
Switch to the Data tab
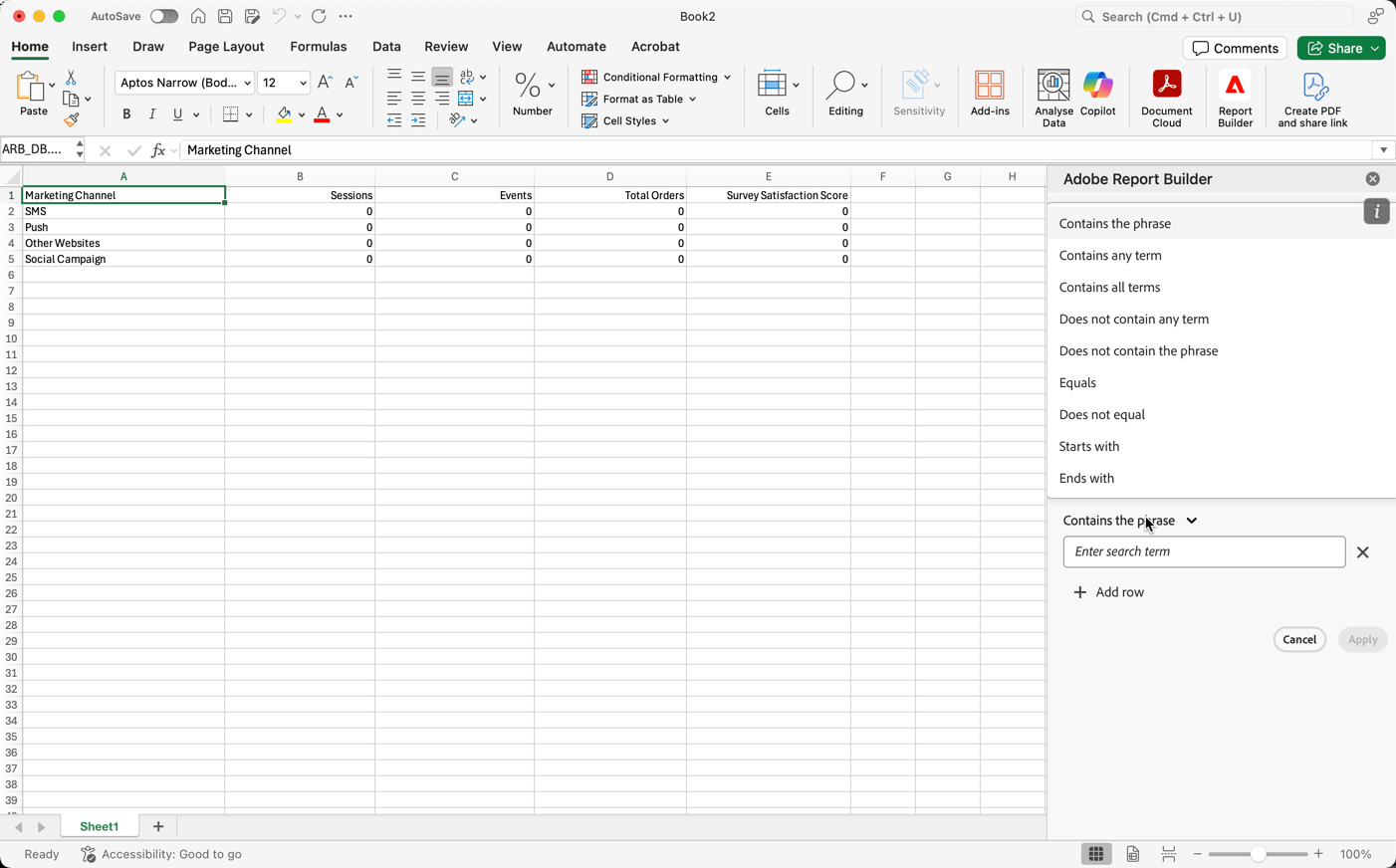click(x=386, y=47)
